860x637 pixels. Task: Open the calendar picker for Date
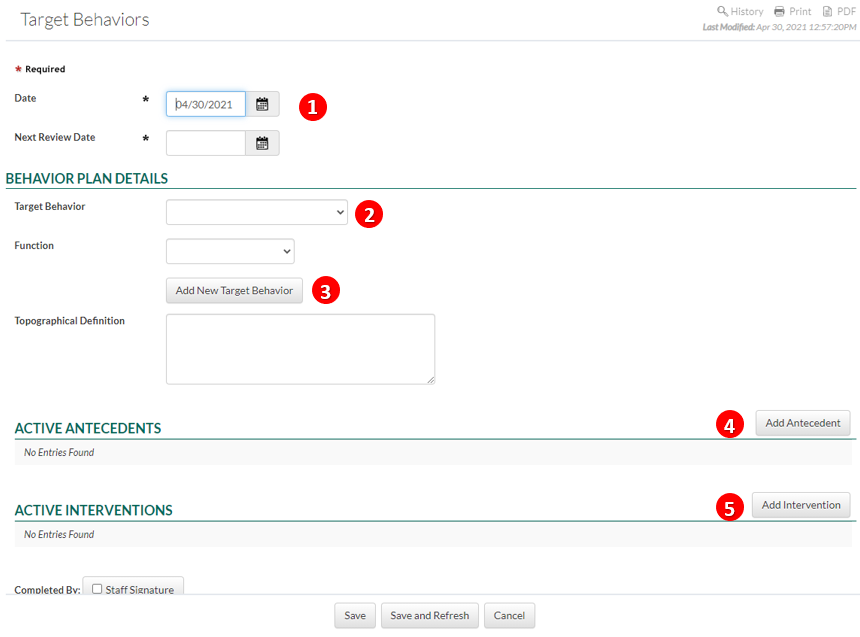[x=262, y=104]
